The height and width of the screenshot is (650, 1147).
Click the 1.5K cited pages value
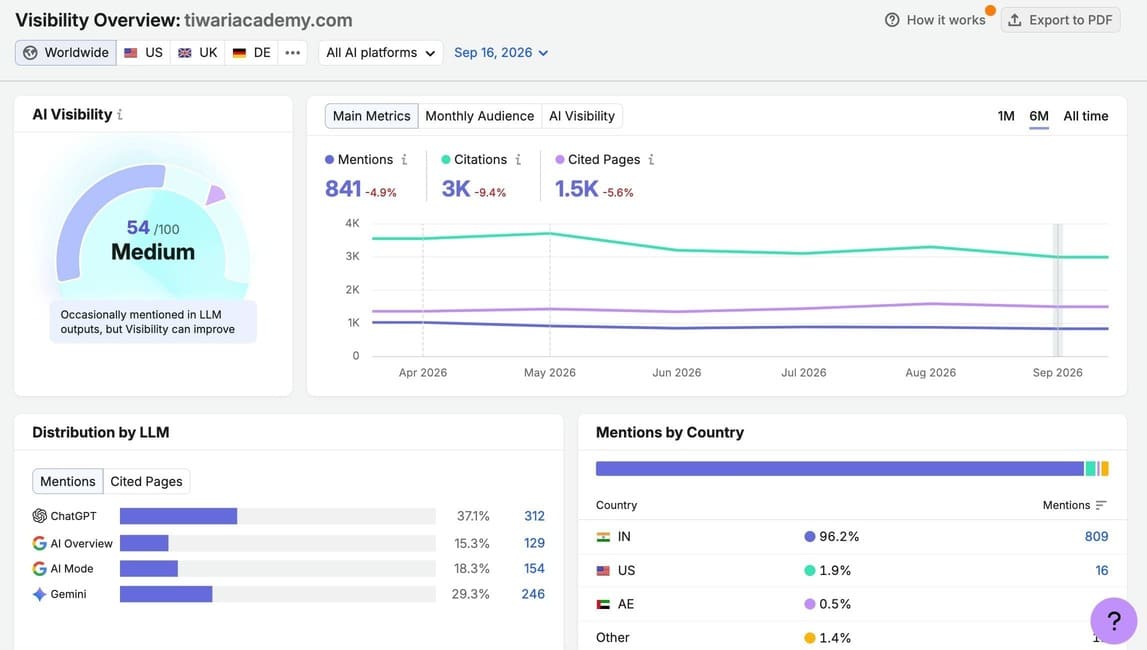click(576, 189)
